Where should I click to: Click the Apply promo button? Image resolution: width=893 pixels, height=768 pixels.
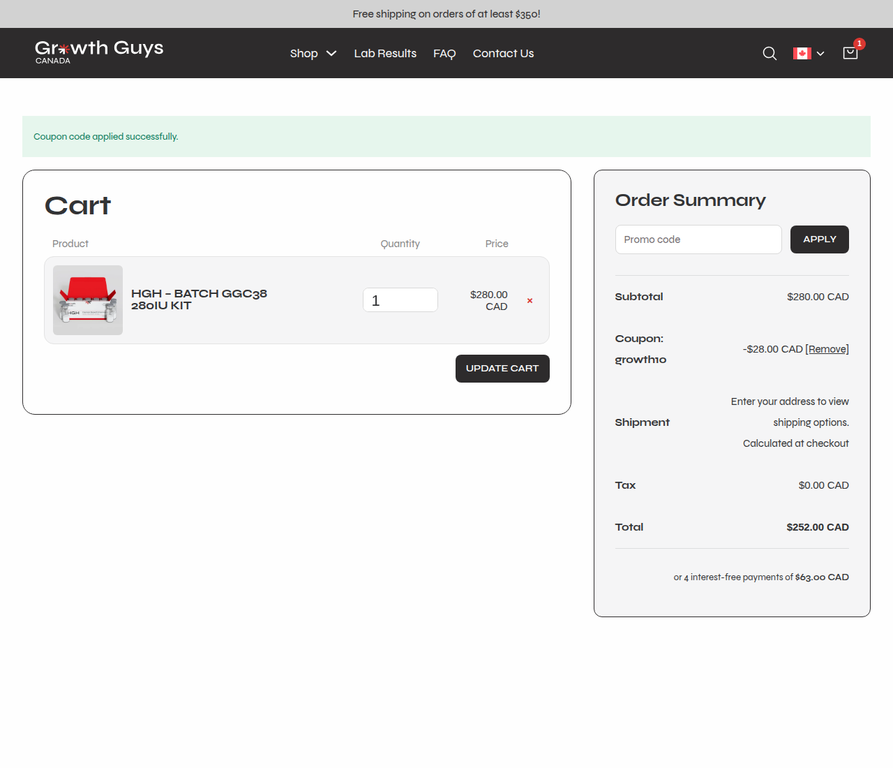819,239
